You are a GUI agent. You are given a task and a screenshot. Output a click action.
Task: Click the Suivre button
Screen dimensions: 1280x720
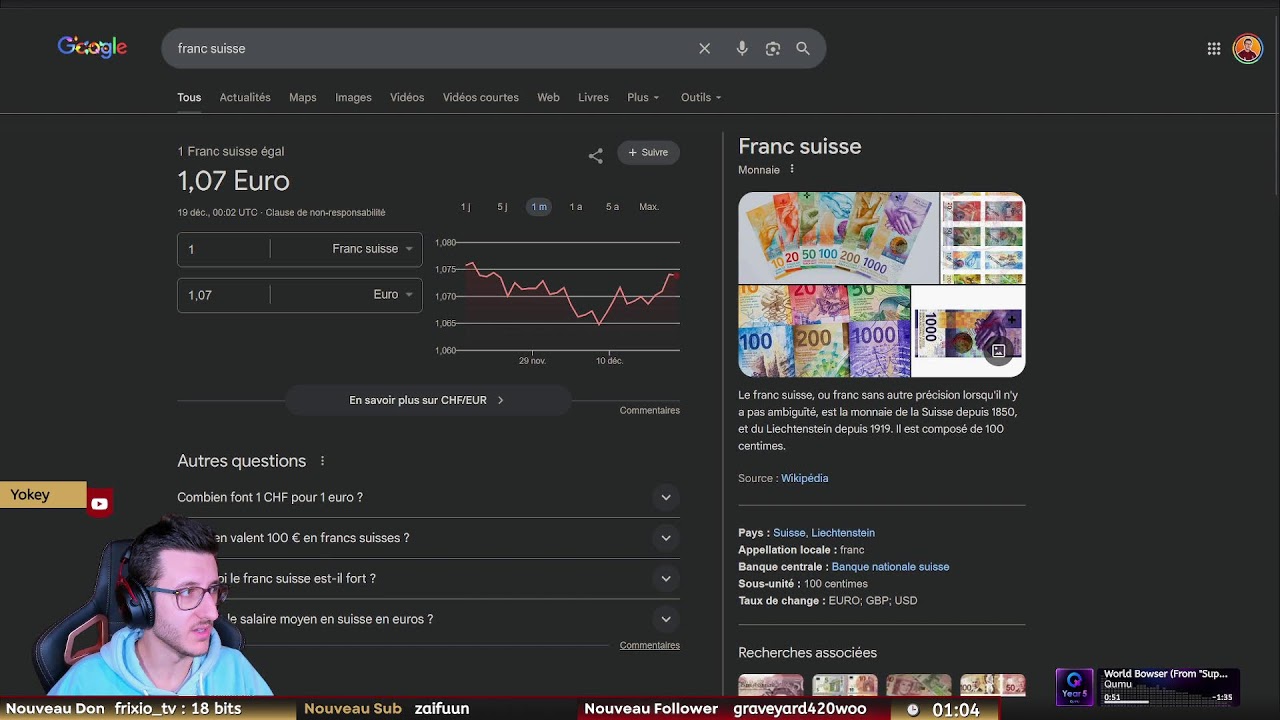[x=648, y=152]
